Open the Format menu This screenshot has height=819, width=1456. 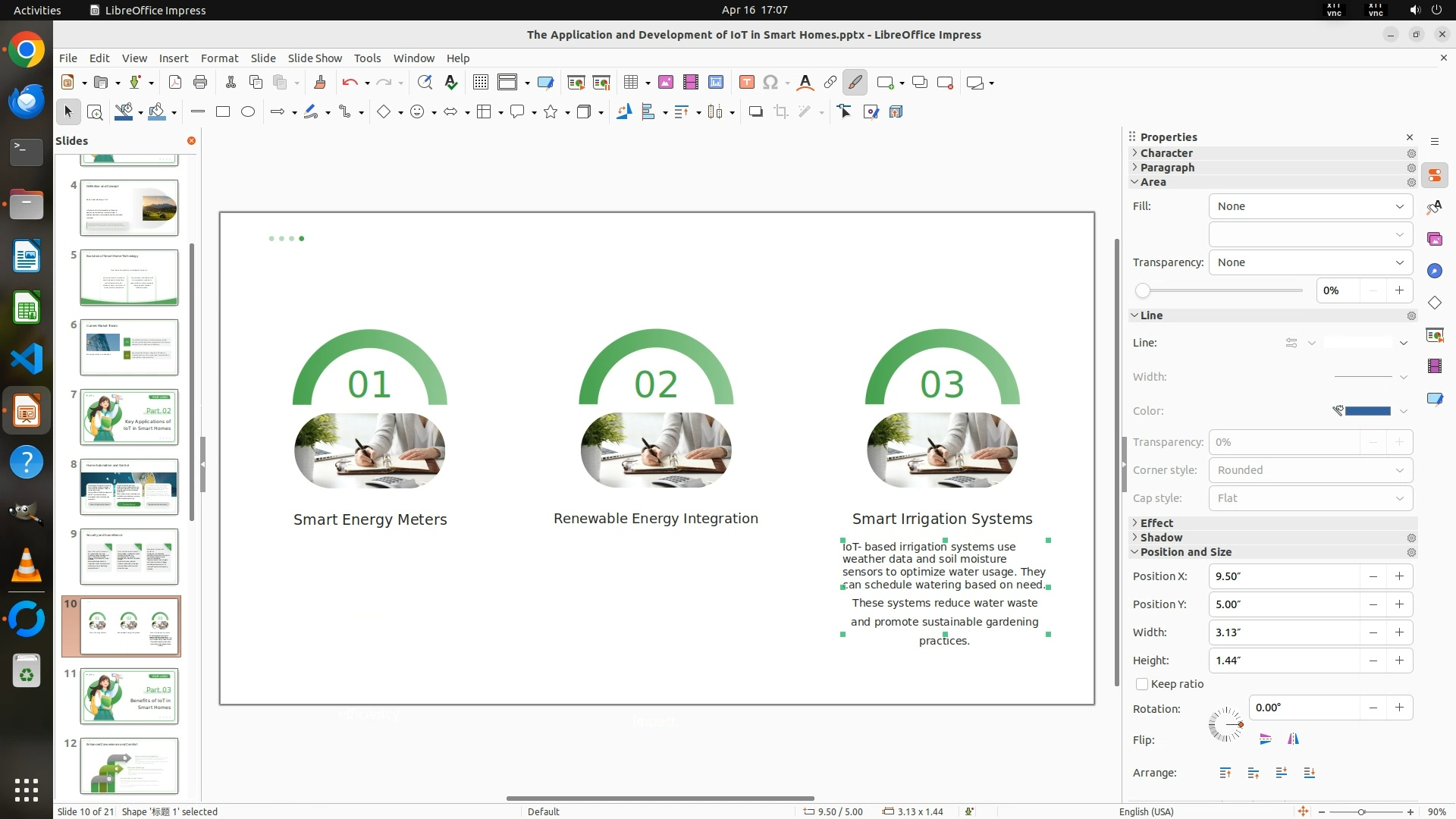(219, 58)
